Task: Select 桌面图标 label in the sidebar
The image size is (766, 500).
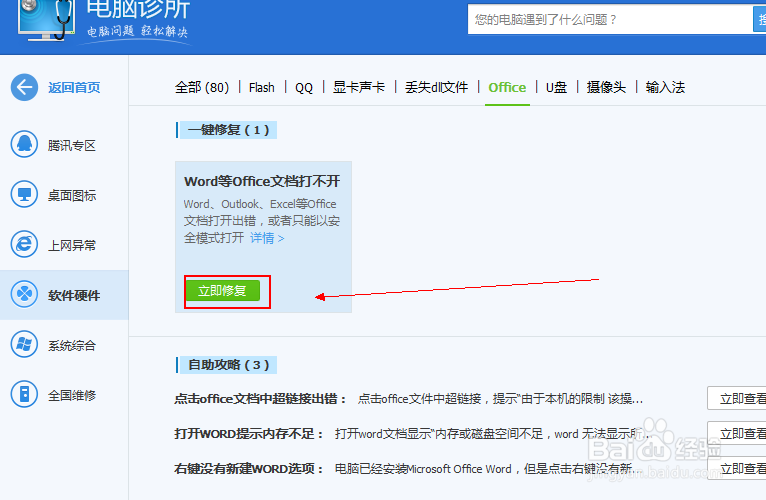Action: coord(72,196)
